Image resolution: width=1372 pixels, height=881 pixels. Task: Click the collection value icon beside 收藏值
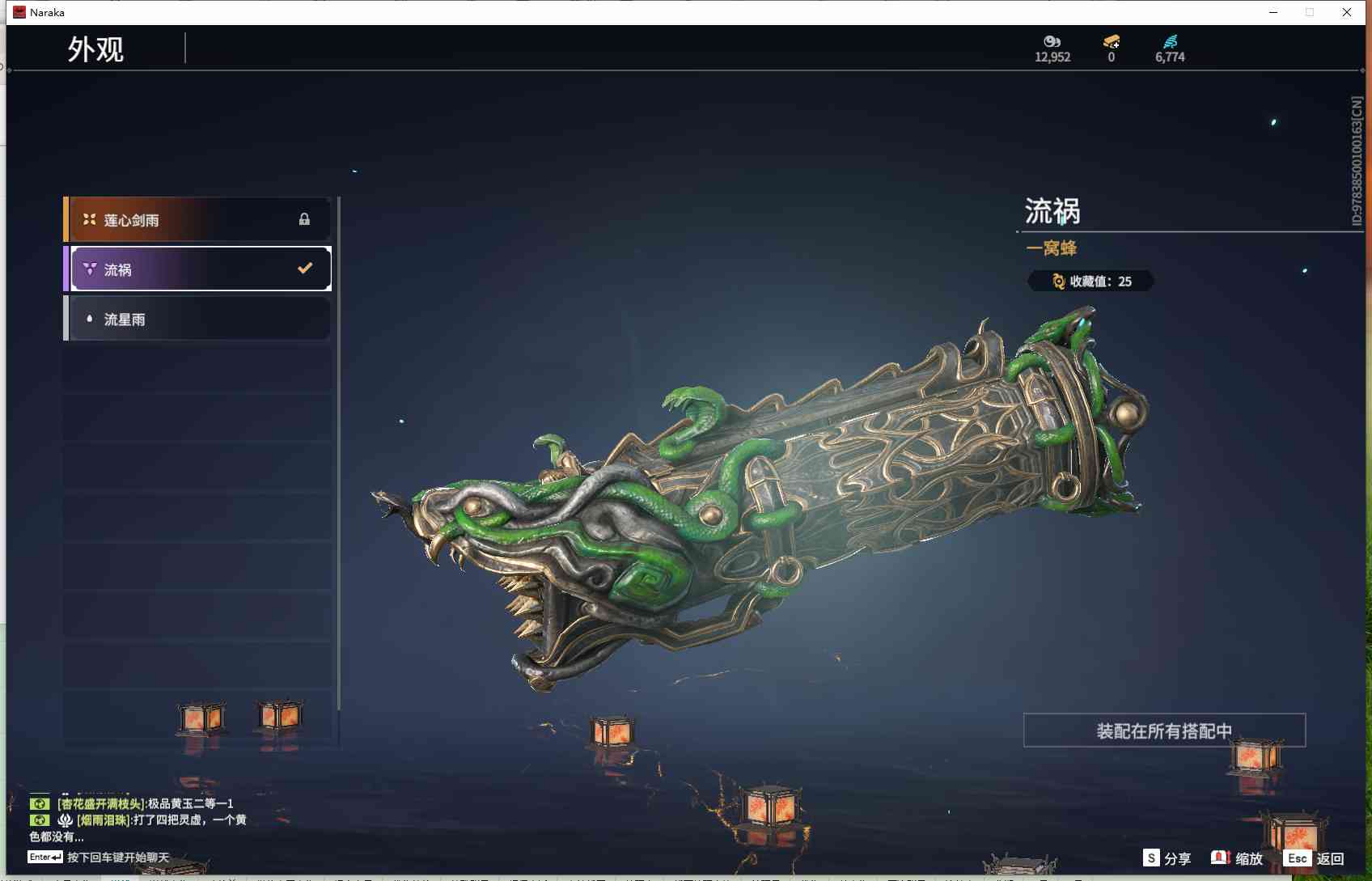point(1058,281)
